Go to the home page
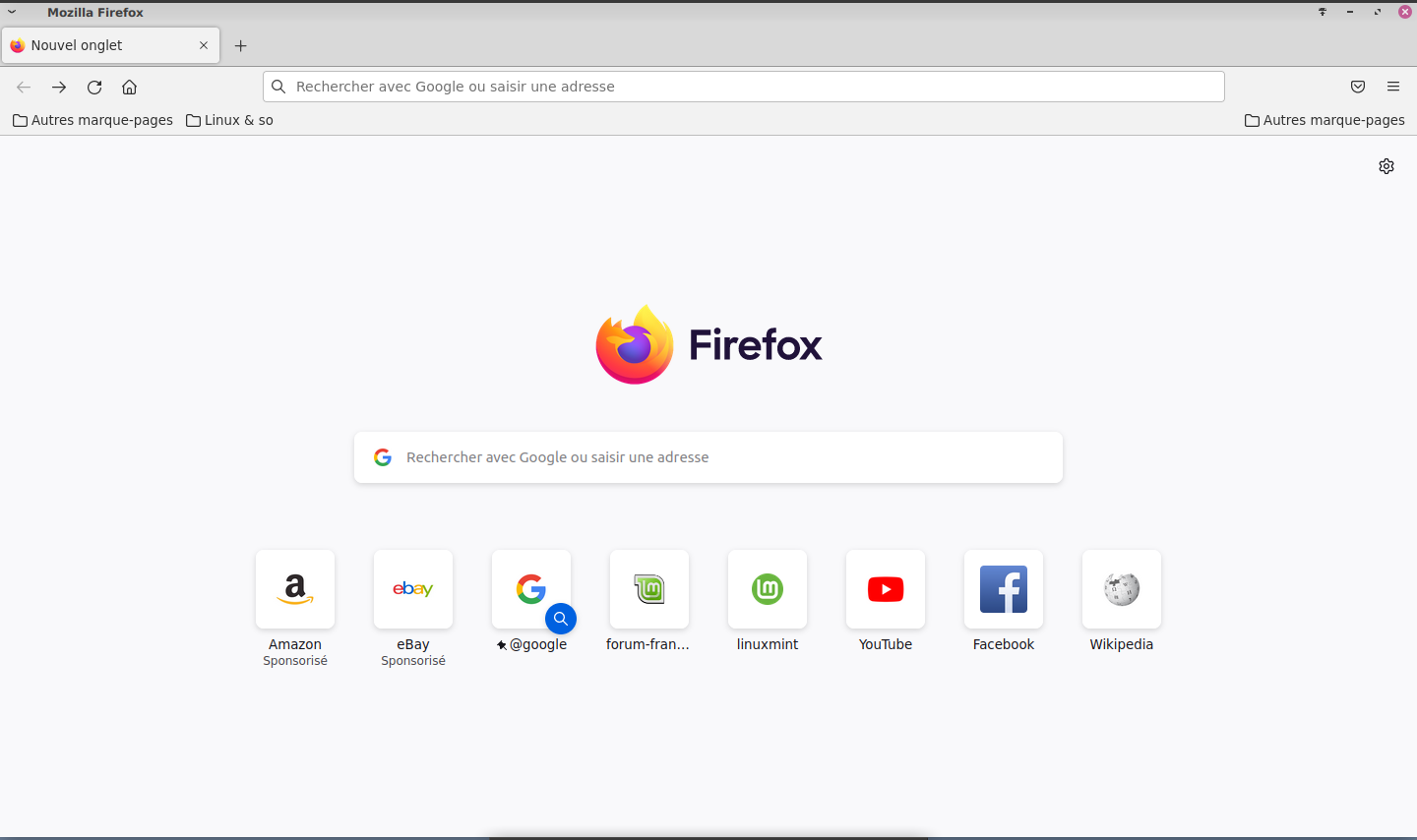 (129, 87)
